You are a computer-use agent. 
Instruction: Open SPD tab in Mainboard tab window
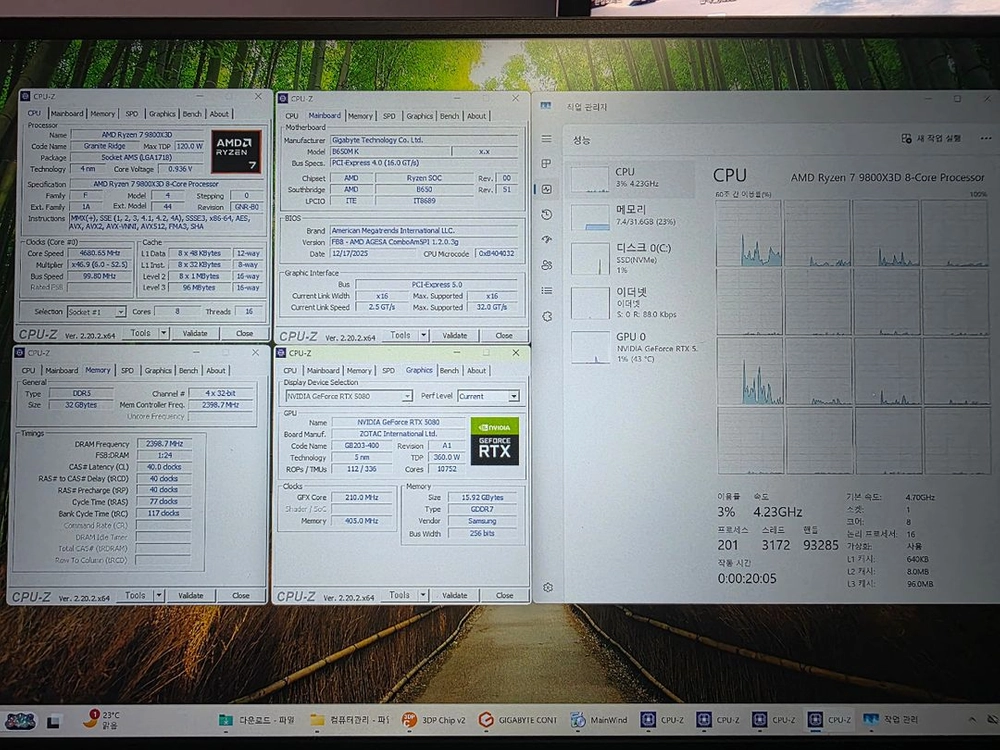(389, 116)
